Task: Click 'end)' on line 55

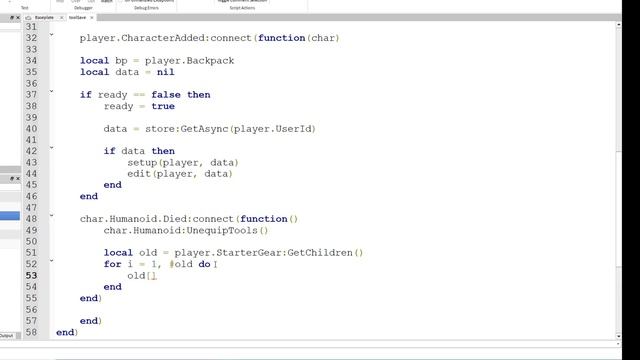Action: pos(91,298)
